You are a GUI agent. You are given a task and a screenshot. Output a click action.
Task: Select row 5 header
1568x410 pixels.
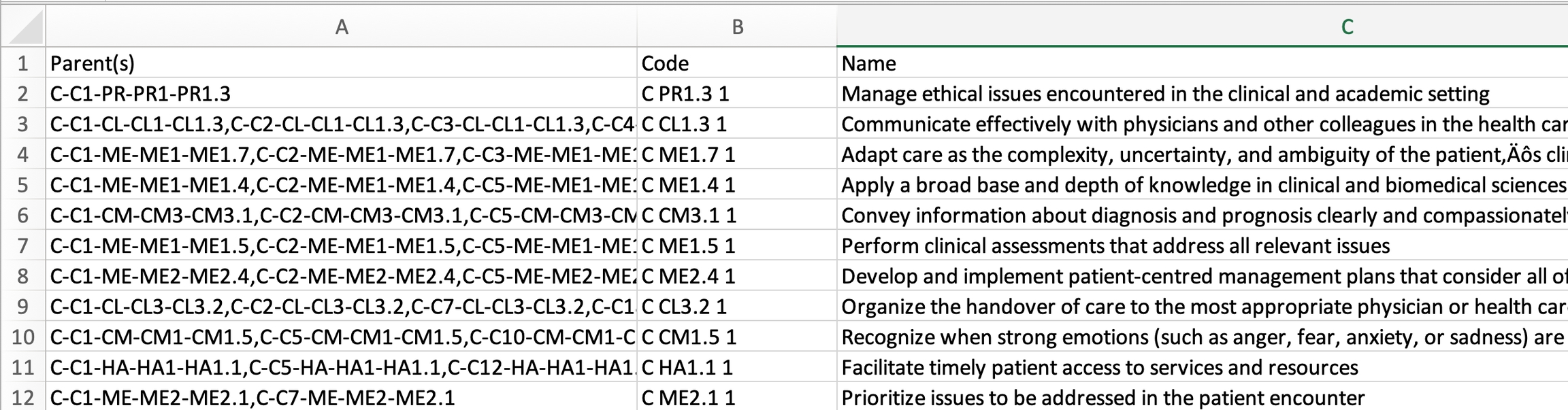click(23, 185)
